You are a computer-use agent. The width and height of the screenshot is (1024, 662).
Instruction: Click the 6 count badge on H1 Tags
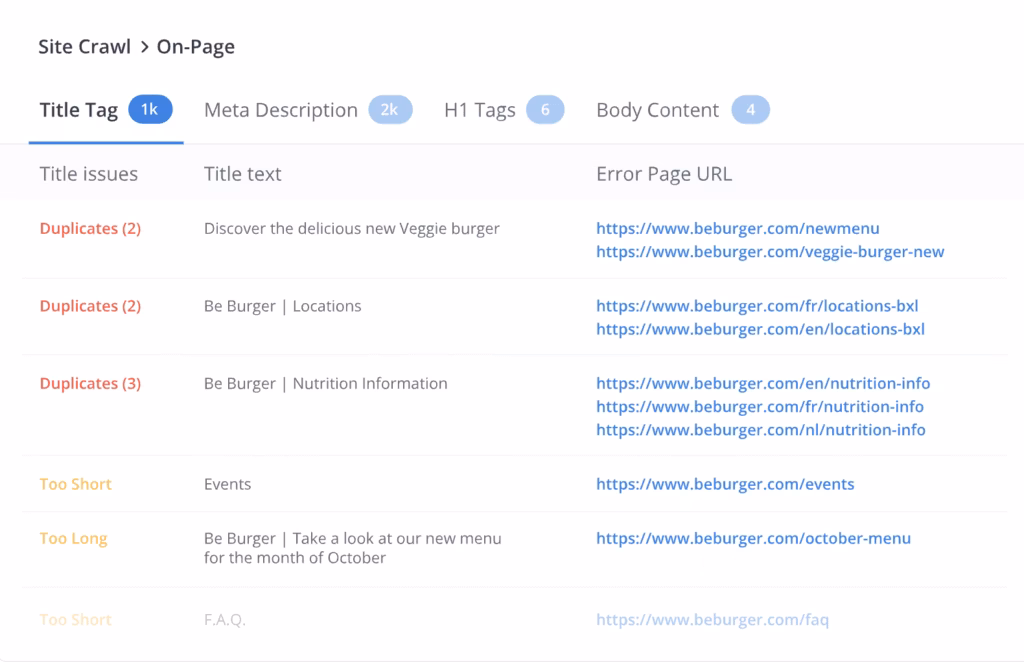pos(545,110)
